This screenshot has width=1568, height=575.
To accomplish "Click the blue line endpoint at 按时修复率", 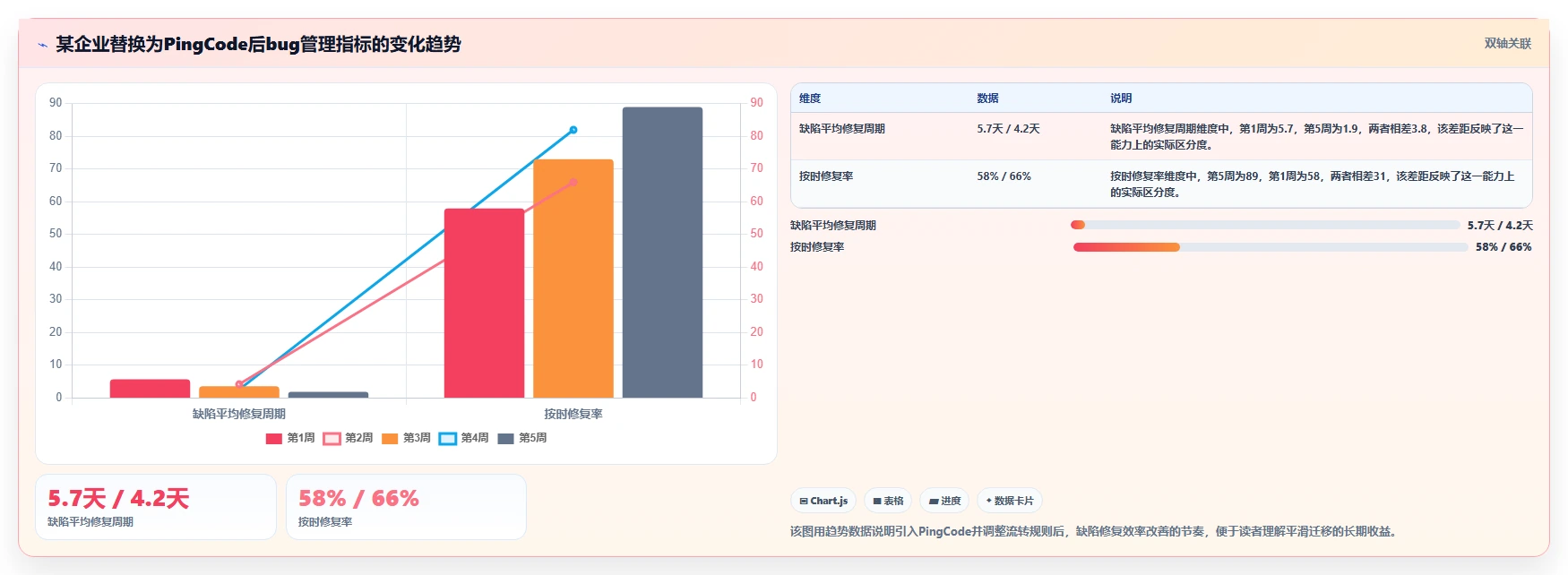I will (x=573, y=130).
